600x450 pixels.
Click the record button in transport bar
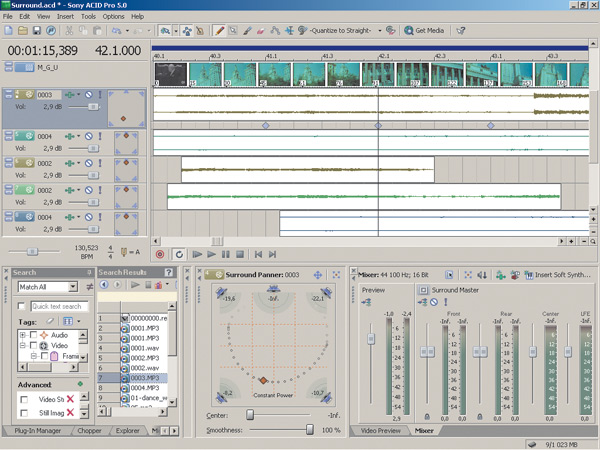[x=160, y=254]
